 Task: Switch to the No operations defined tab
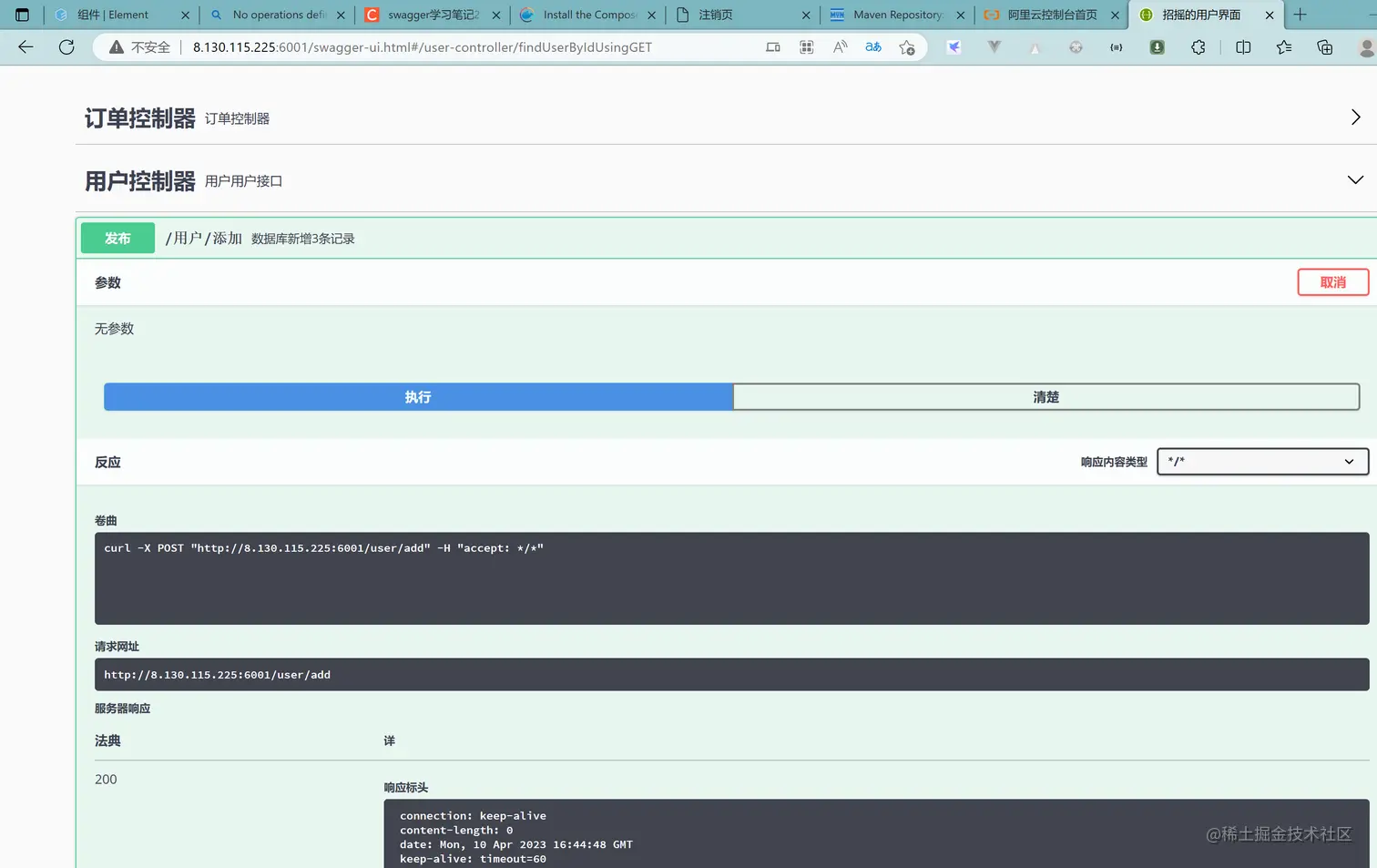pos(277,15)
